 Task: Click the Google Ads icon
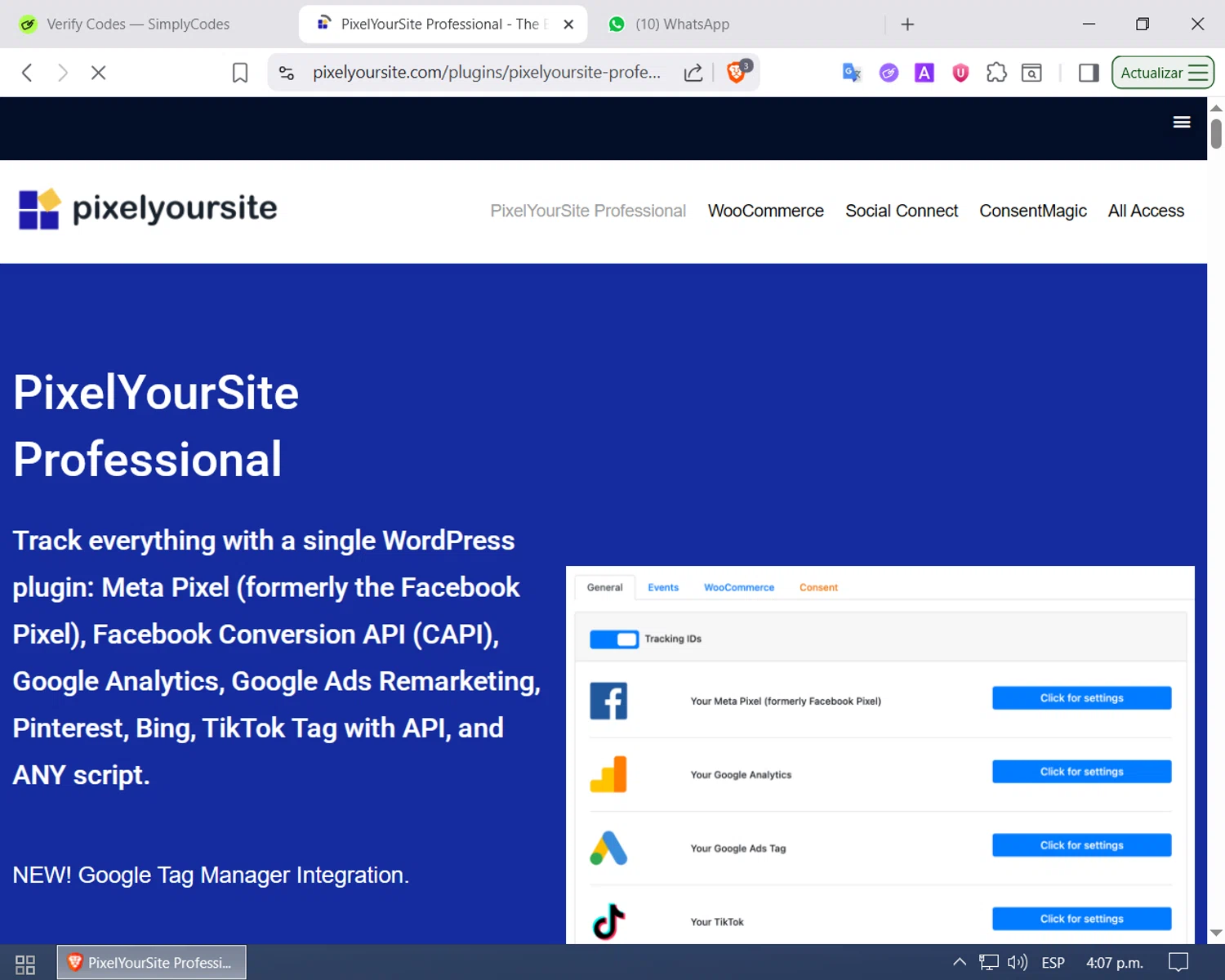pos(608,848)
